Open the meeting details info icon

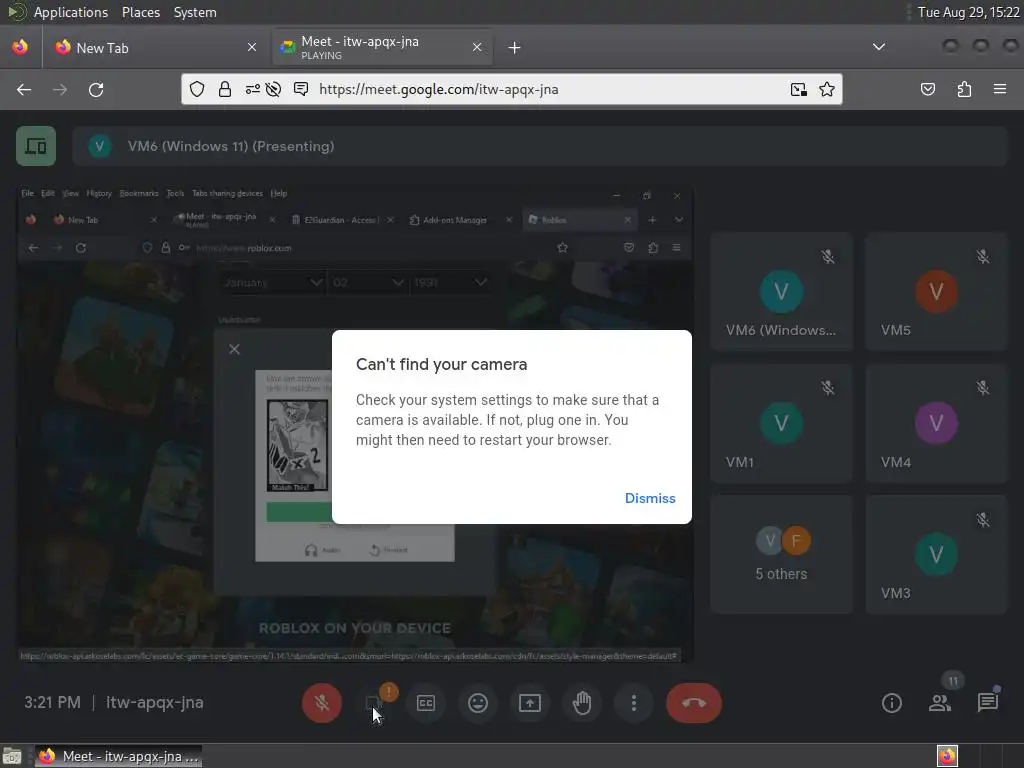point(891,703)
